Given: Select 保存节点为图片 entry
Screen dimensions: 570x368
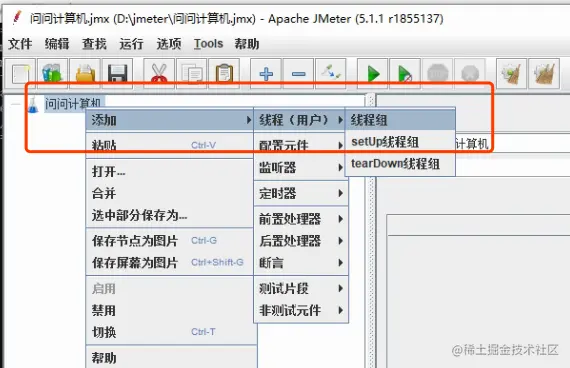Looking at the screenshot, I should tap(170, 241).
